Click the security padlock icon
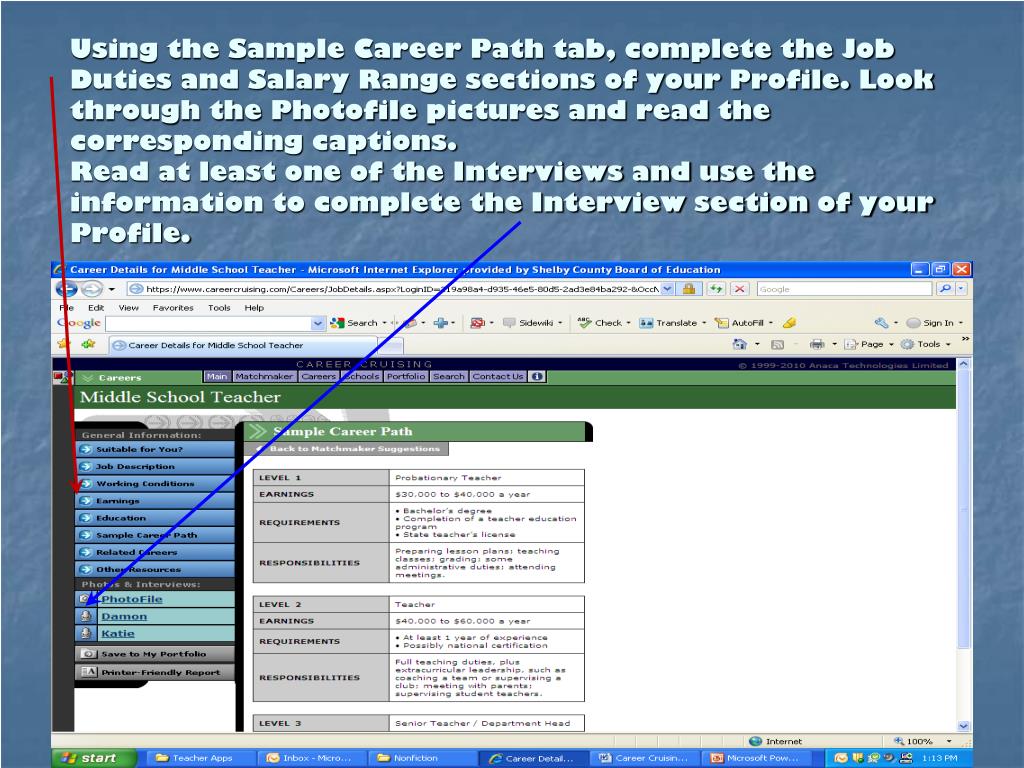Image resolution: width=1024 pixels, height=768 pixels. 688,289
